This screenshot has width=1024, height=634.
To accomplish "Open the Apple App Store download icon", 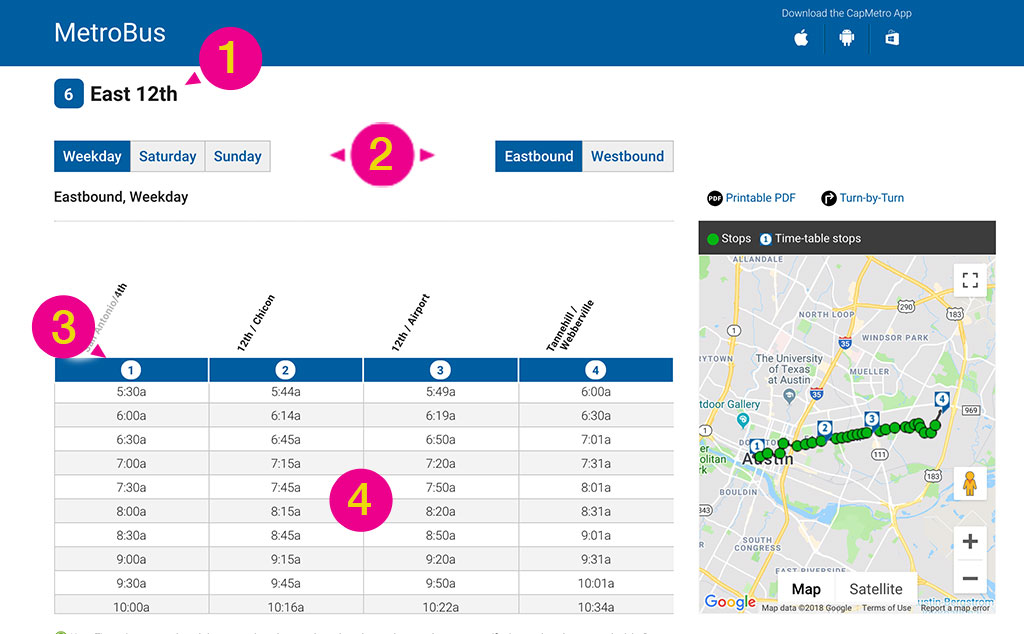I will point(801,39).
